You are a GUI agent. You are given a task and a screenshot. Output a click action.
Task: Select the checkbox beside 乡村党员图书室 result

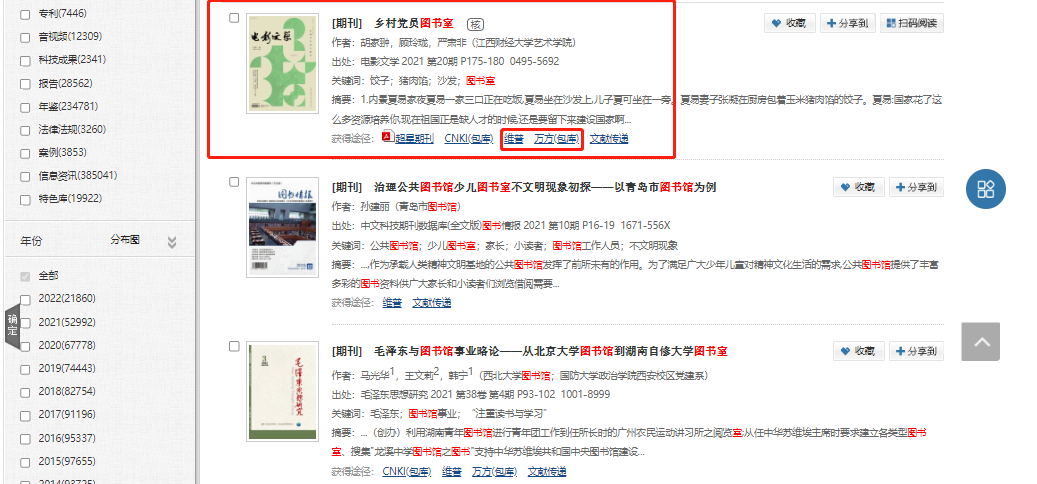234,18
